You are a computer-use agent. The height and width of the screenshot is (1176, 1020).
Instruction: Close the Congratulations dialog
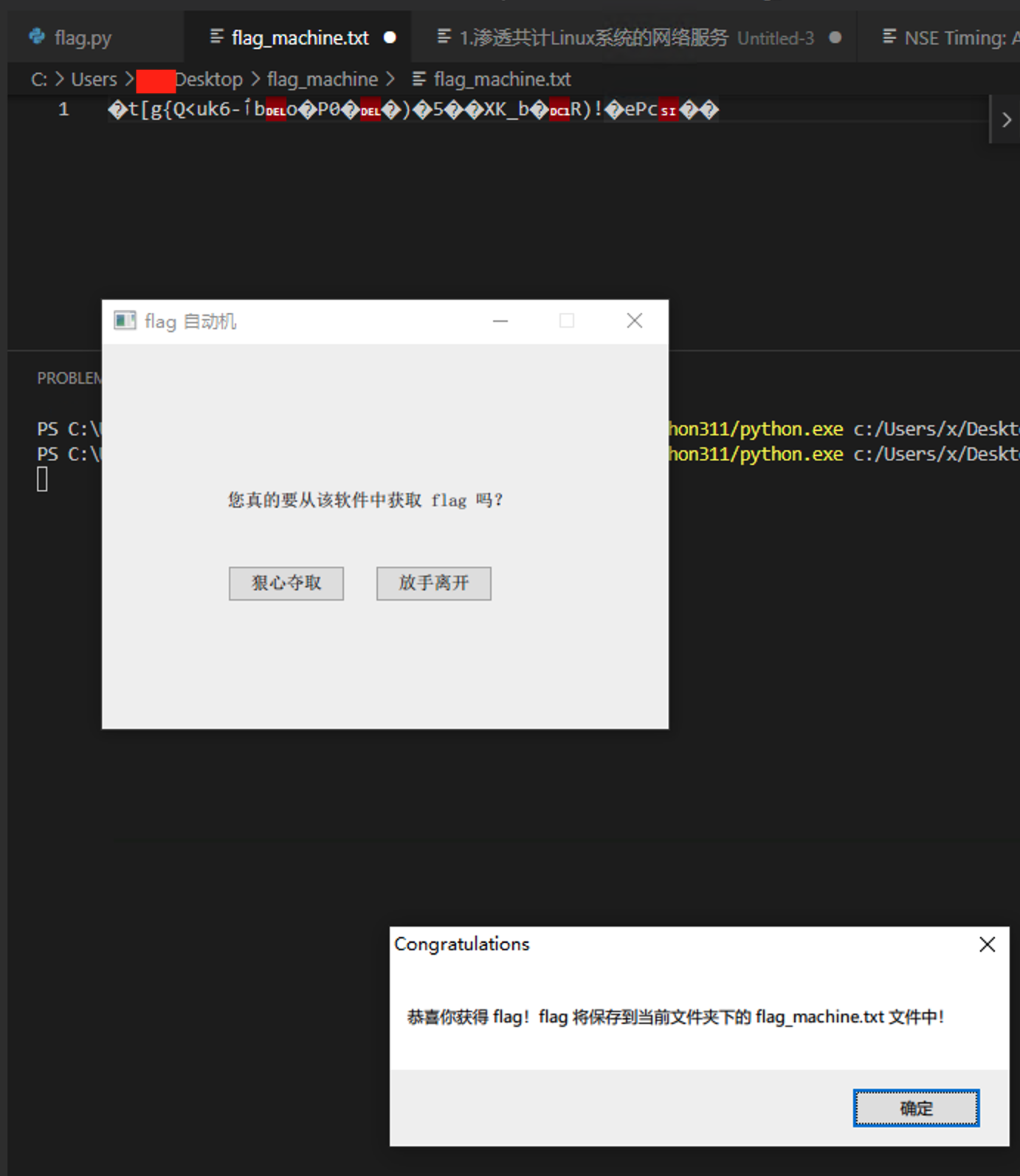tap(988, 944)
